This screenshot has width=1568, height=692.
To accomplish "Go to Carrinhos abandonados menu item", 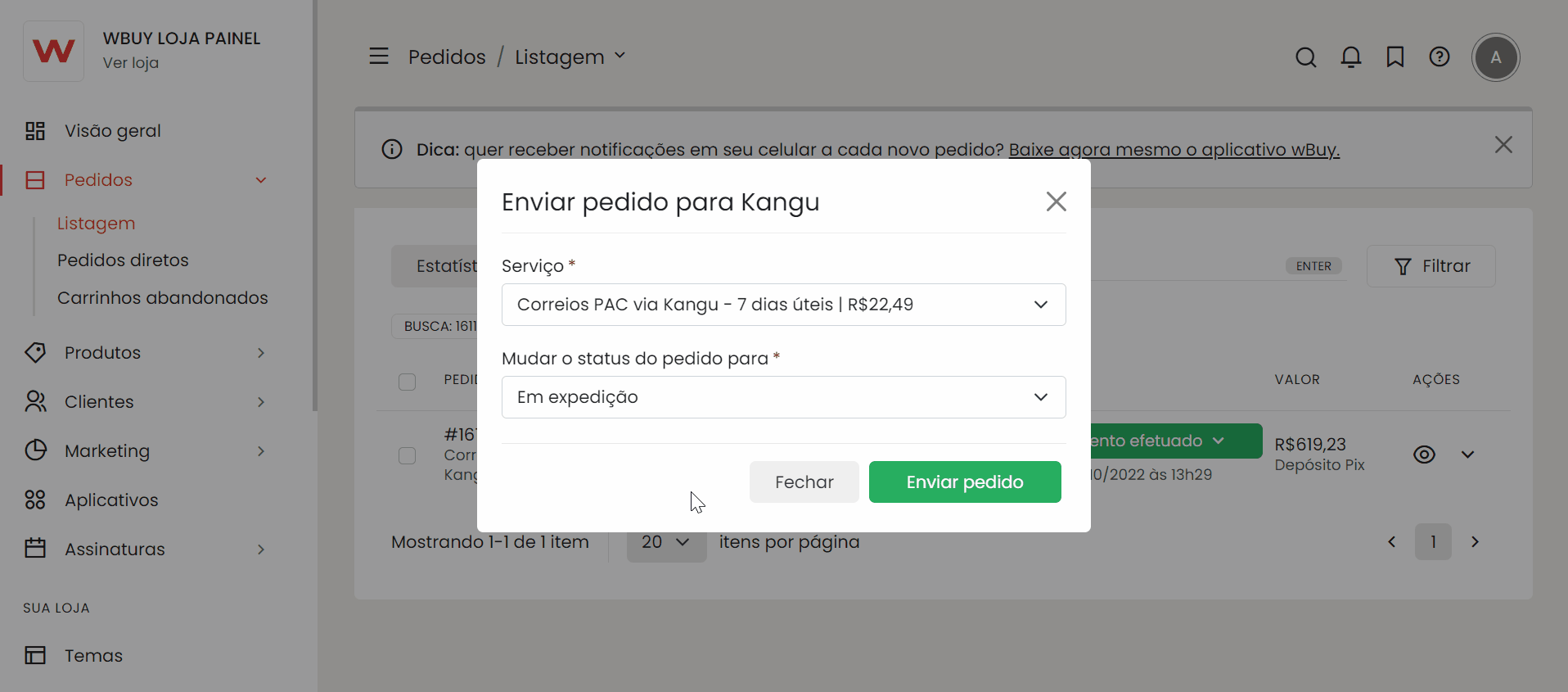I will [x=162, y=298].
